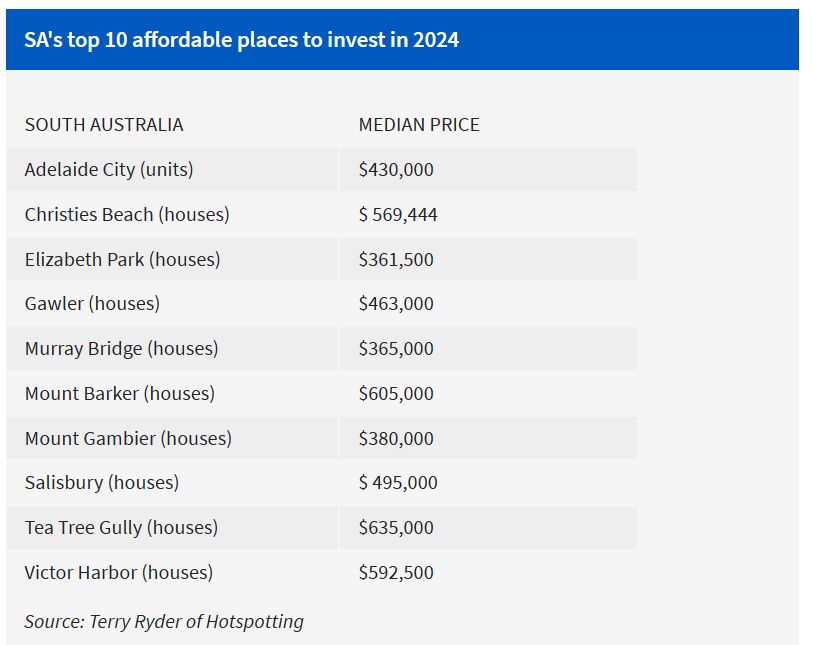
Task: Click the "SA's top 10 affordable places" title banner
Action: 242,41
